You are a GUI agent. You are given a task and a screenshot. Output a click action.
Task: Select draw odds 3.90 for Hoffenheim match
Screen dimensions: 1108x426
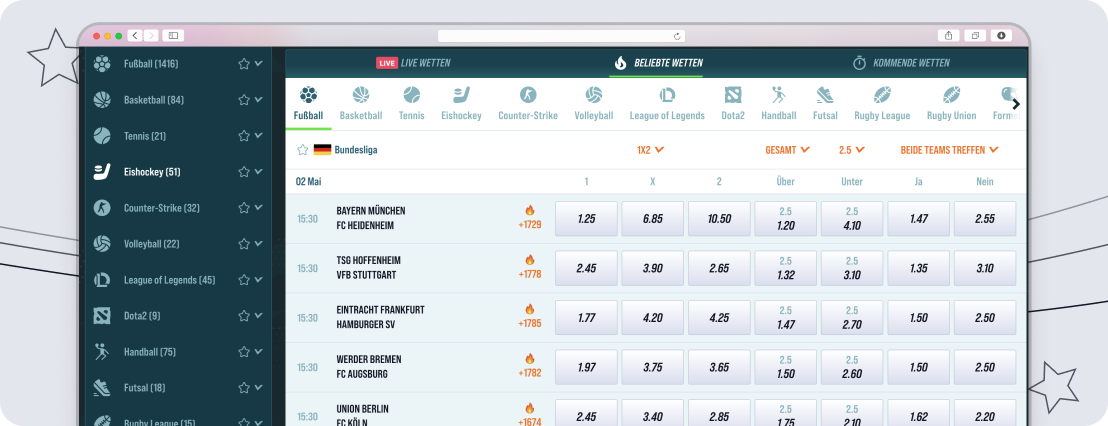[653, 268]
